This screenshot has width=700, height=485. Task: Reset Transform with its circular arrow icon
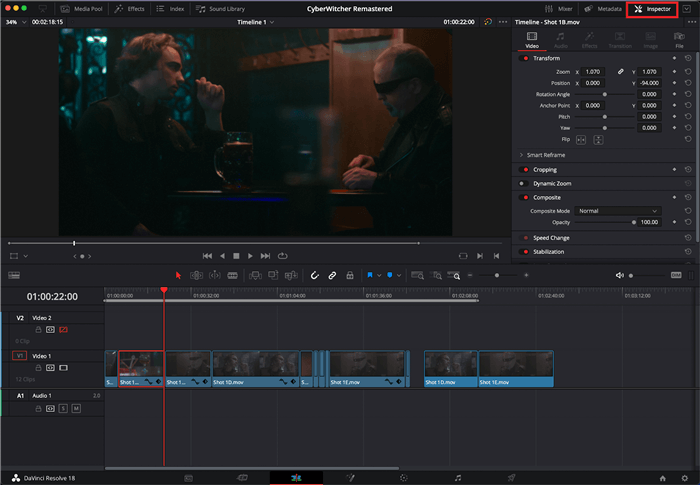point(688,58)
